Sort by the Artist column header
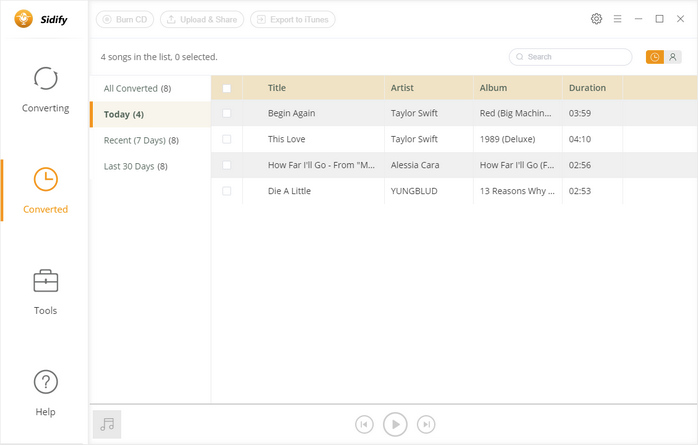Image resolution: width=698 pixels, height=445 pixels. 429,88
